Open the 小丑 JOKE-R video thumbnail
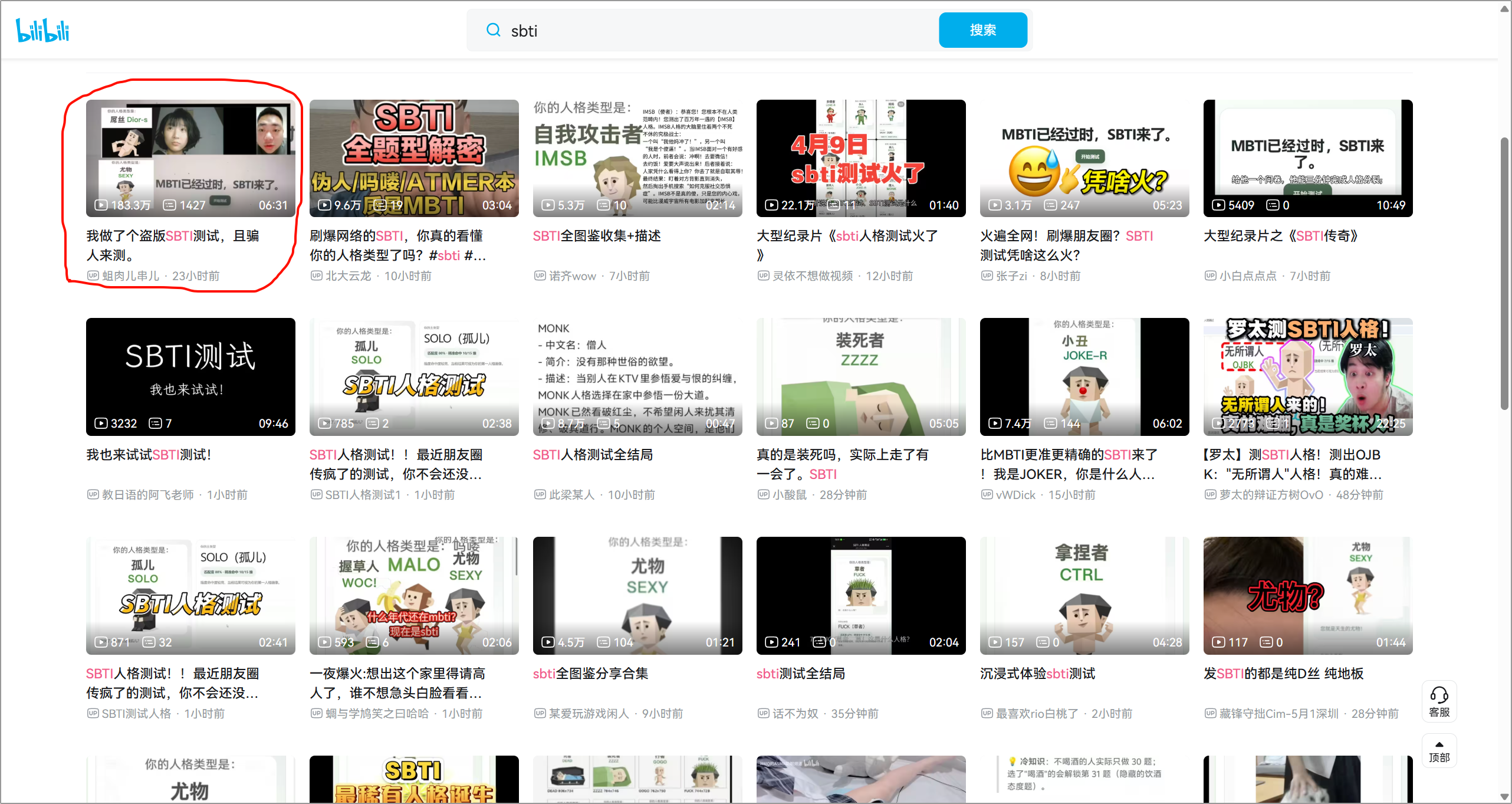Screen dimensions: 1512x804 [x=1084, y=377]
